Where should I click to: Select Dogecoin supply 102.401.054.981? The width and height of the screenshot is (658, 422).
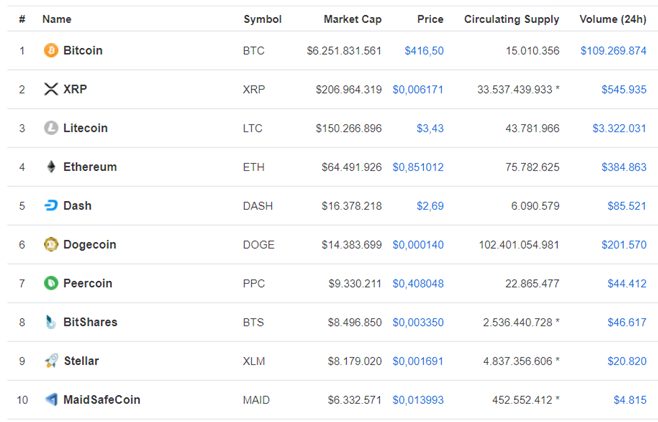click(x=519, y=245)
